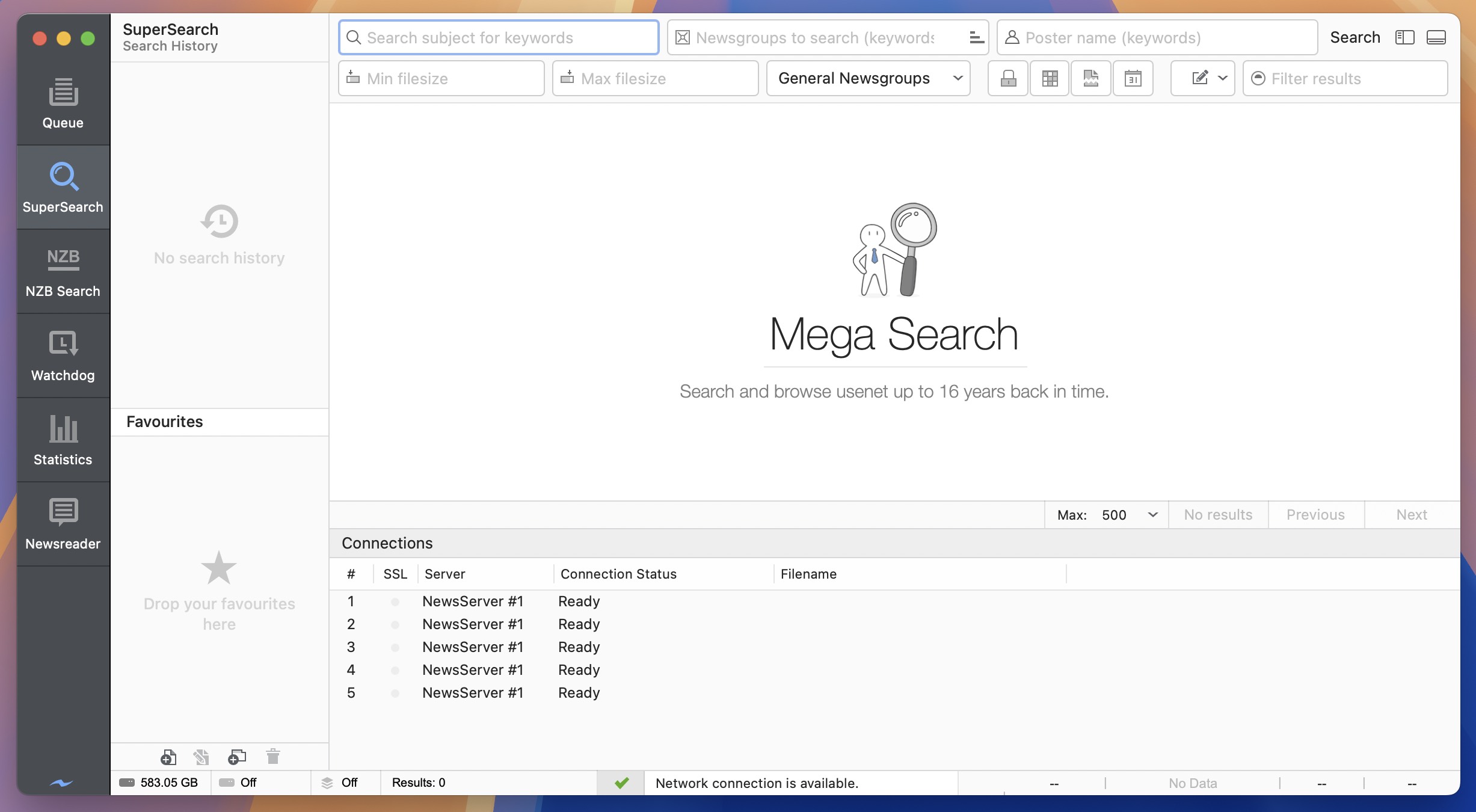Open the Watchdog panel
Image resolution: width=1476 pixels, height=812 pixels.
63,355
